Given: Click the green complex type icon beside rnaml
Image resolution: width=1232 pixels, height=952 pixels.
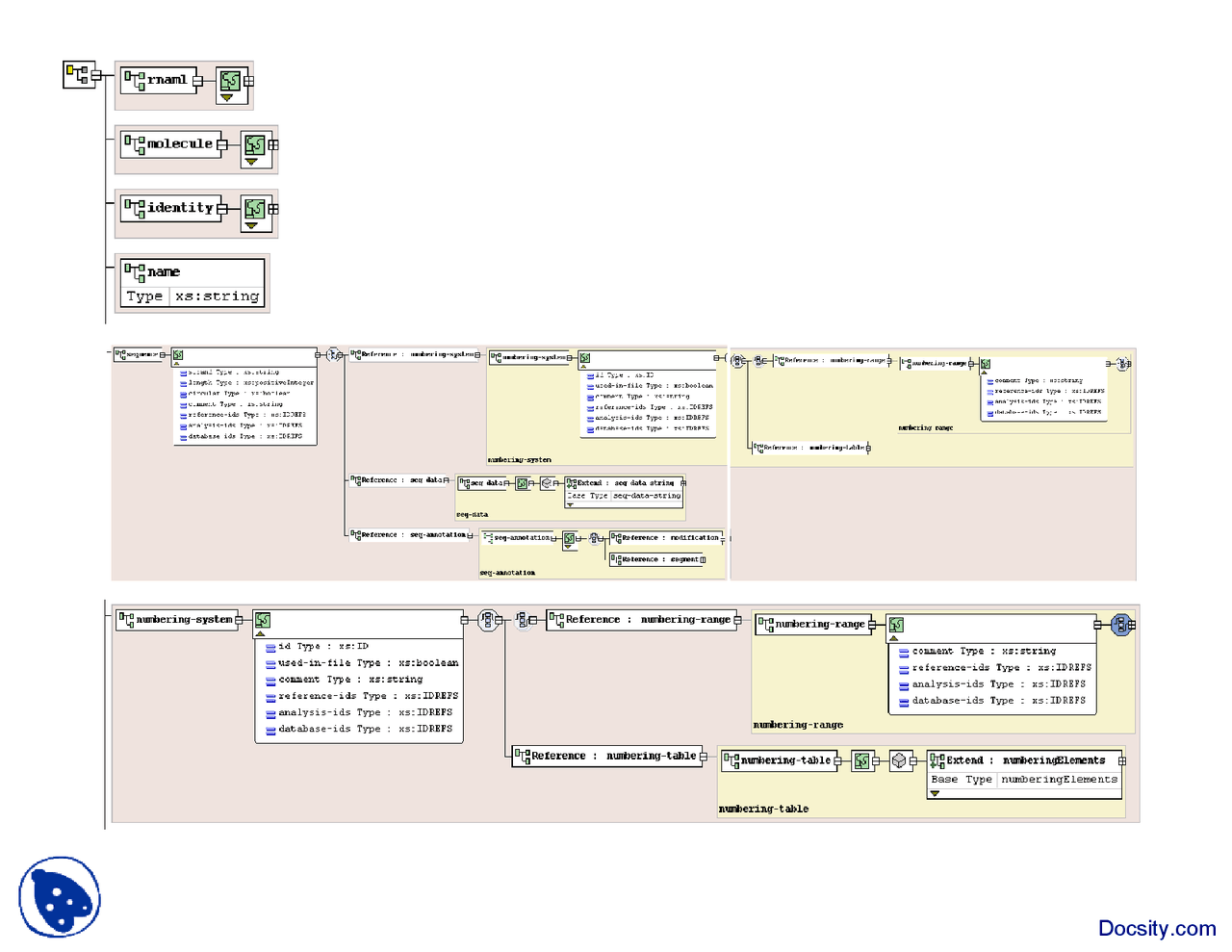Looking at the screenshot, I should click(x=229, y=81).
